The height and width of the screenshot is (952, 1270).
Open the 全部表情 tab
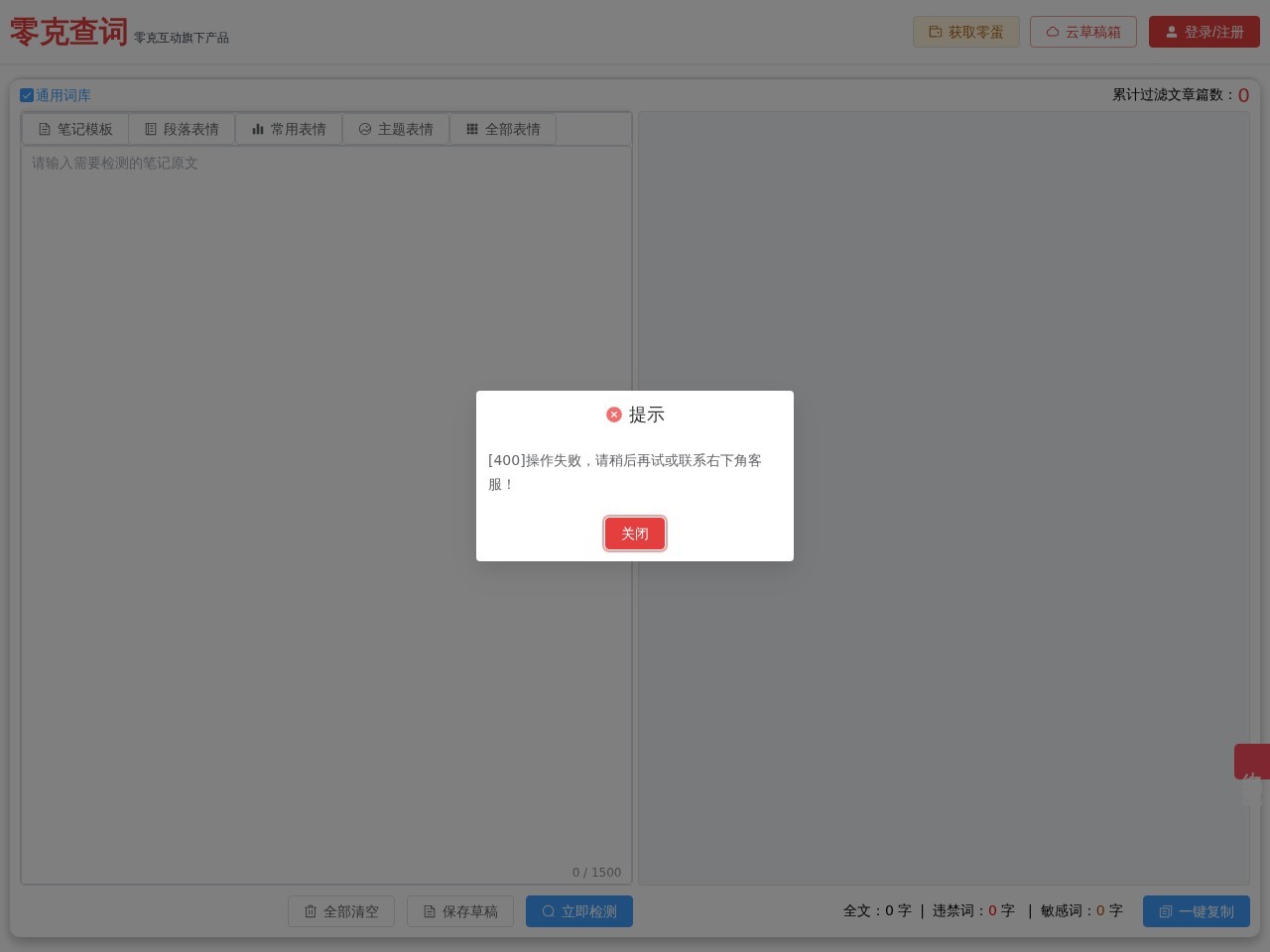[503, 129]
